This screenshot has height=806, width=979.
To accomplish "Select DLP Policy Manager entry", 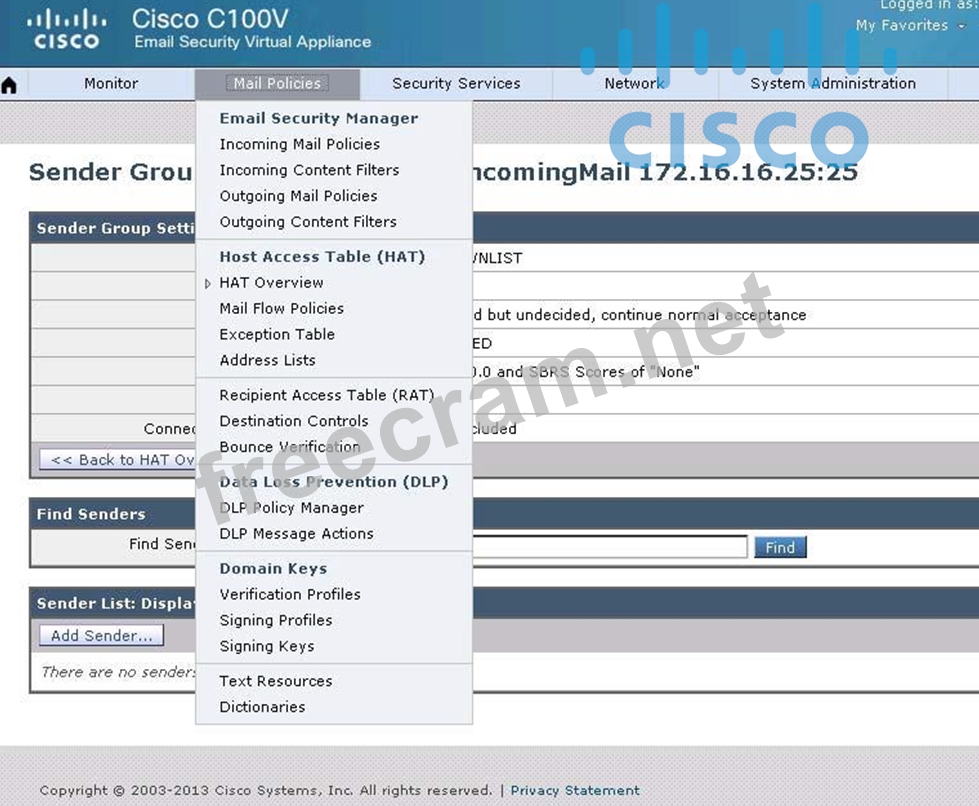I will click(x=291, y=508).
